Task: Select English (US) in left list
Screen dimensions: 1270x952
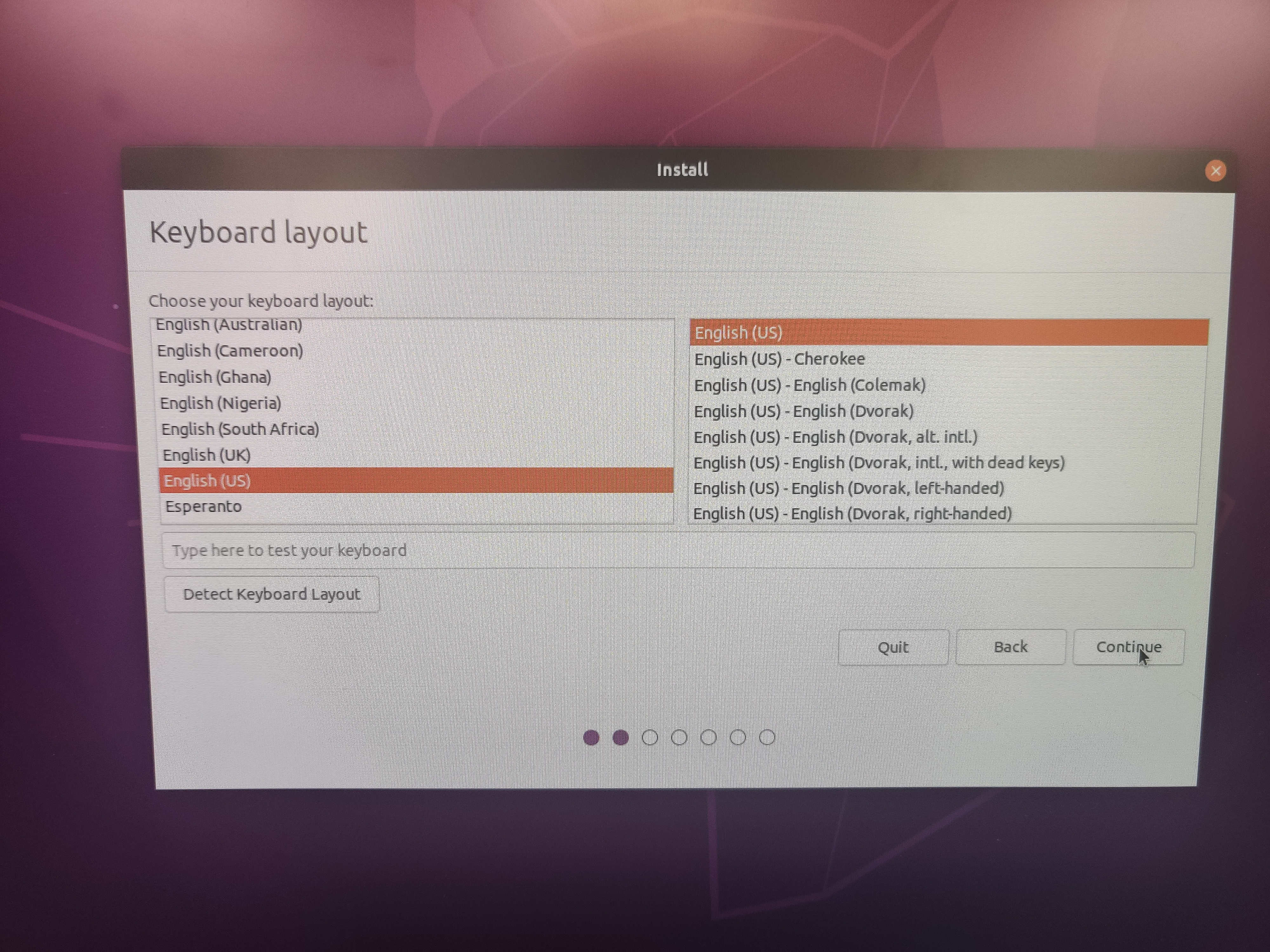Action: point(417,480)
